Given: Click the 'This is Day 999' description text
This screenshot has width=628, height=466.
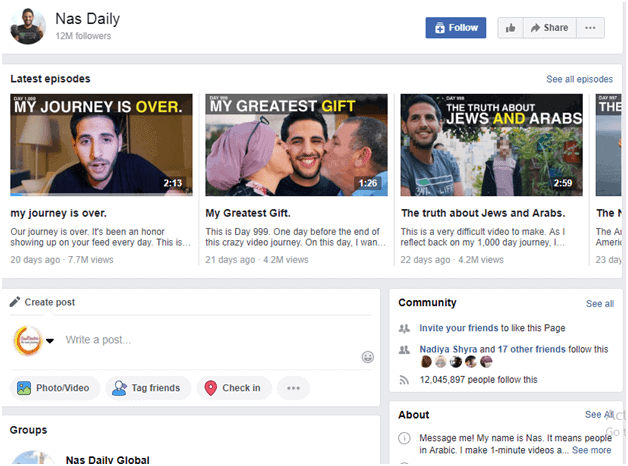Looking at the screenshot, I should (x=296, y=237).
